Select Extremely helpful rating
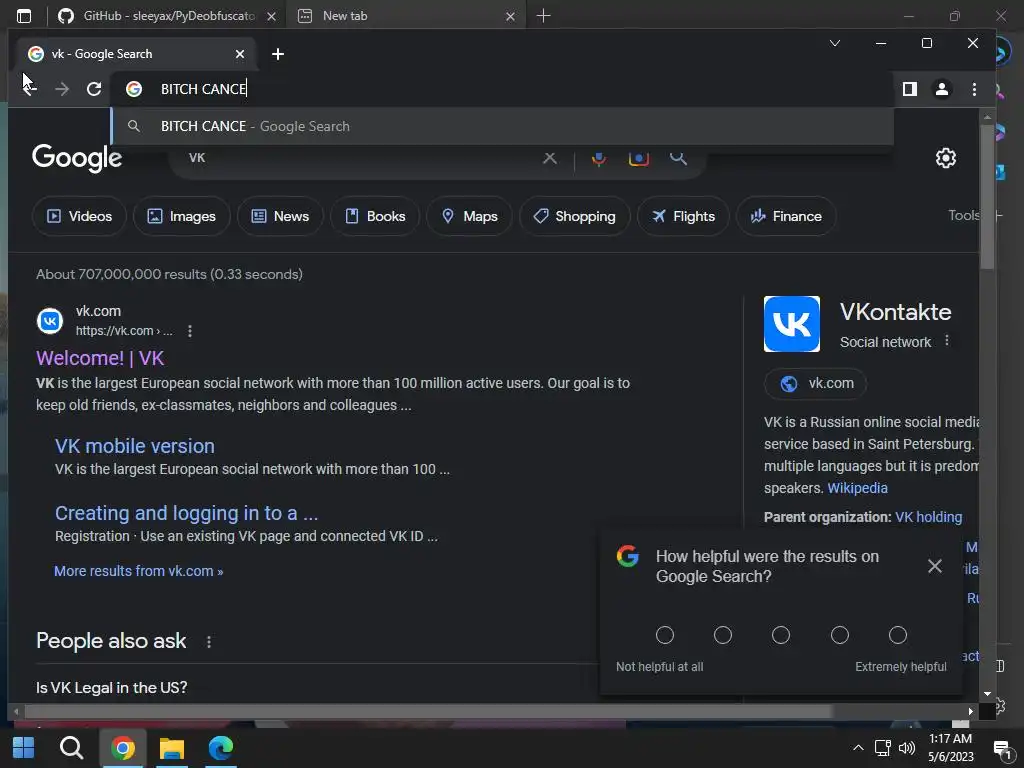1024x768 pixels. pyautogui.click(x=898, y=635)
